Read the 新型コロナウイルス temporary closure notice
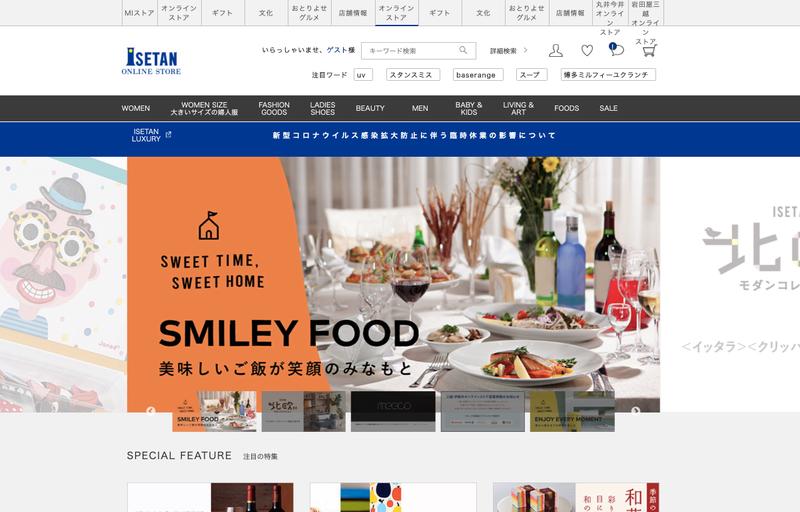Image resolution: width=800 pixels, height=512 pixels. coord(414,135)
